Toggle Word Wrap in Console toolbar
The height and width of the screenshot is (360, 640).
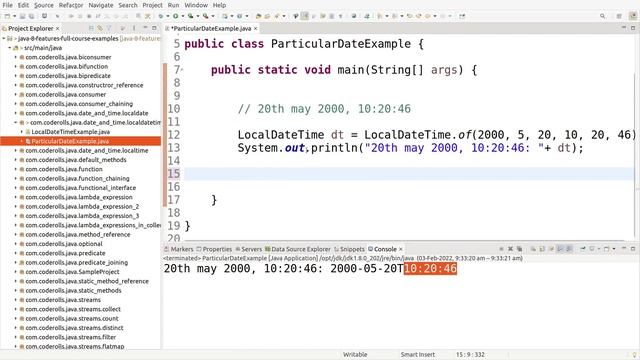pos(551,249)
